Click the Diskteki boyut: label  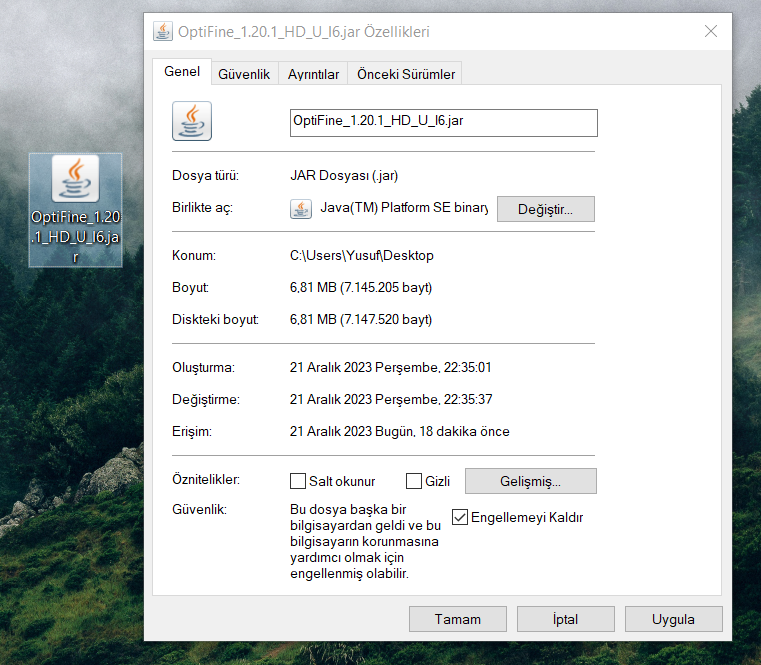[215, 319]
